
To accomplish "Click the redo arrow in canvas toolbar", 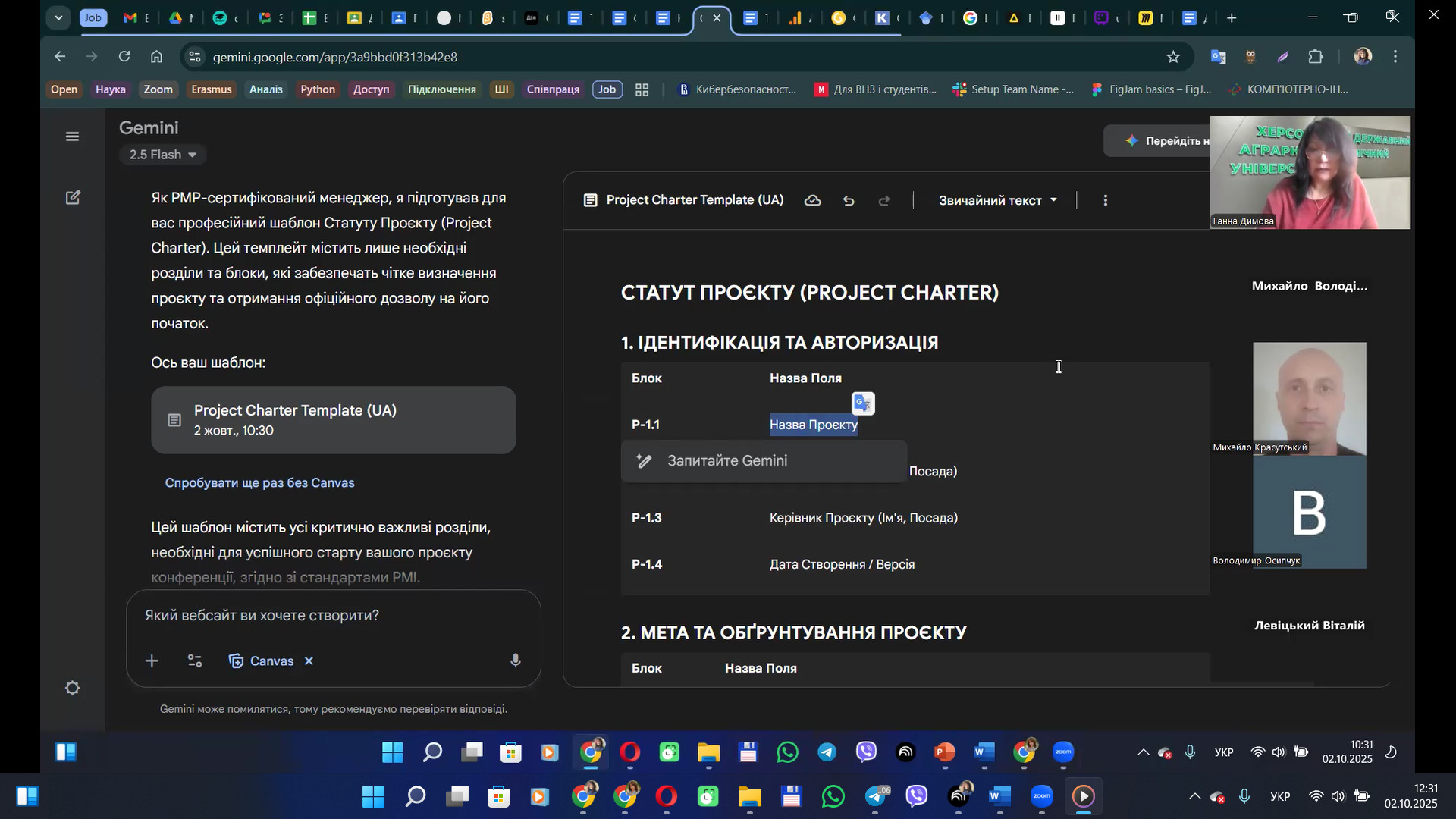I will click(884, 201).
